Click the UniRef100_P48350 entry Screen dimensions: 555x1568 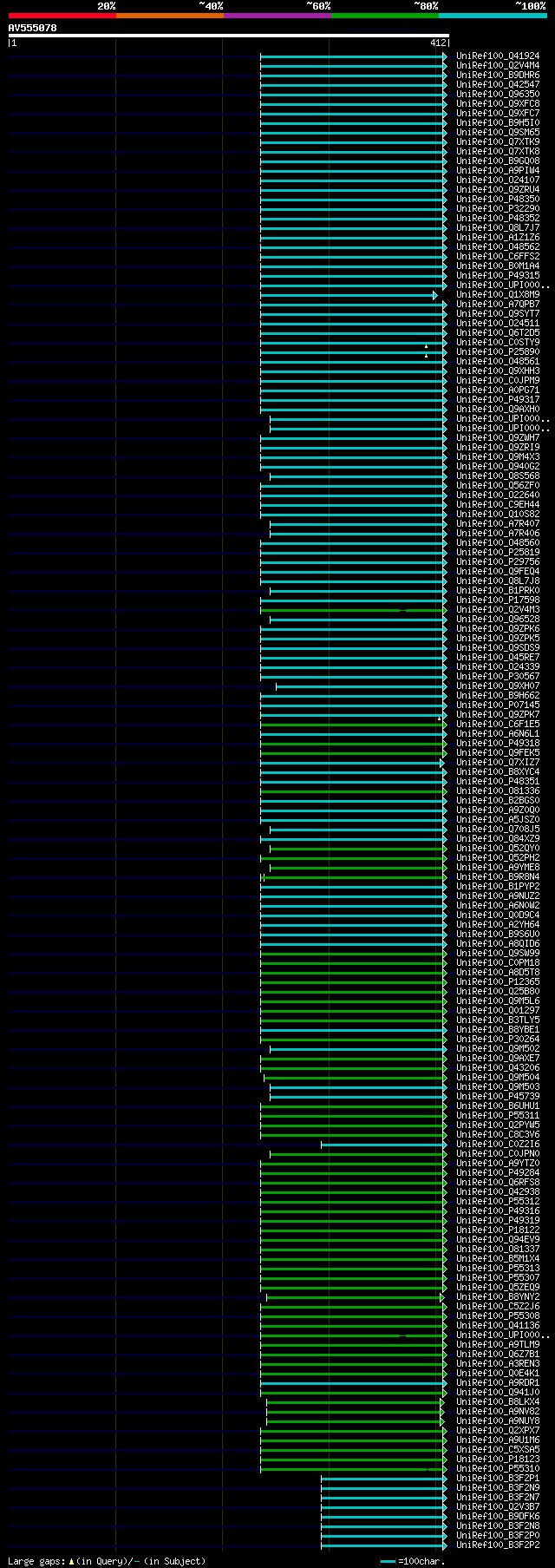(498, 200)
